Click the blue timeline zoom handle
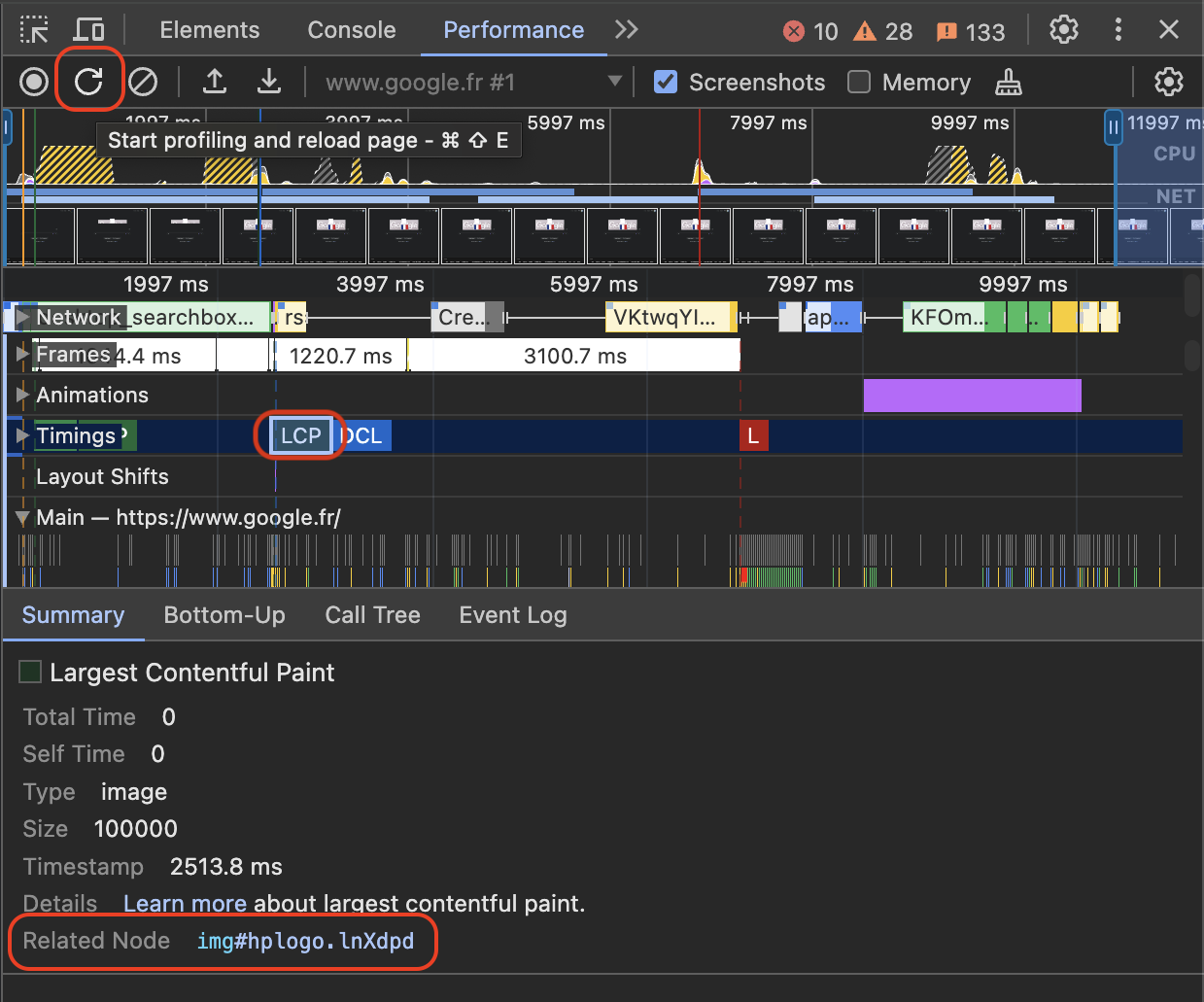Viewport: 1204px width, 1002px height. point(1113,127)
